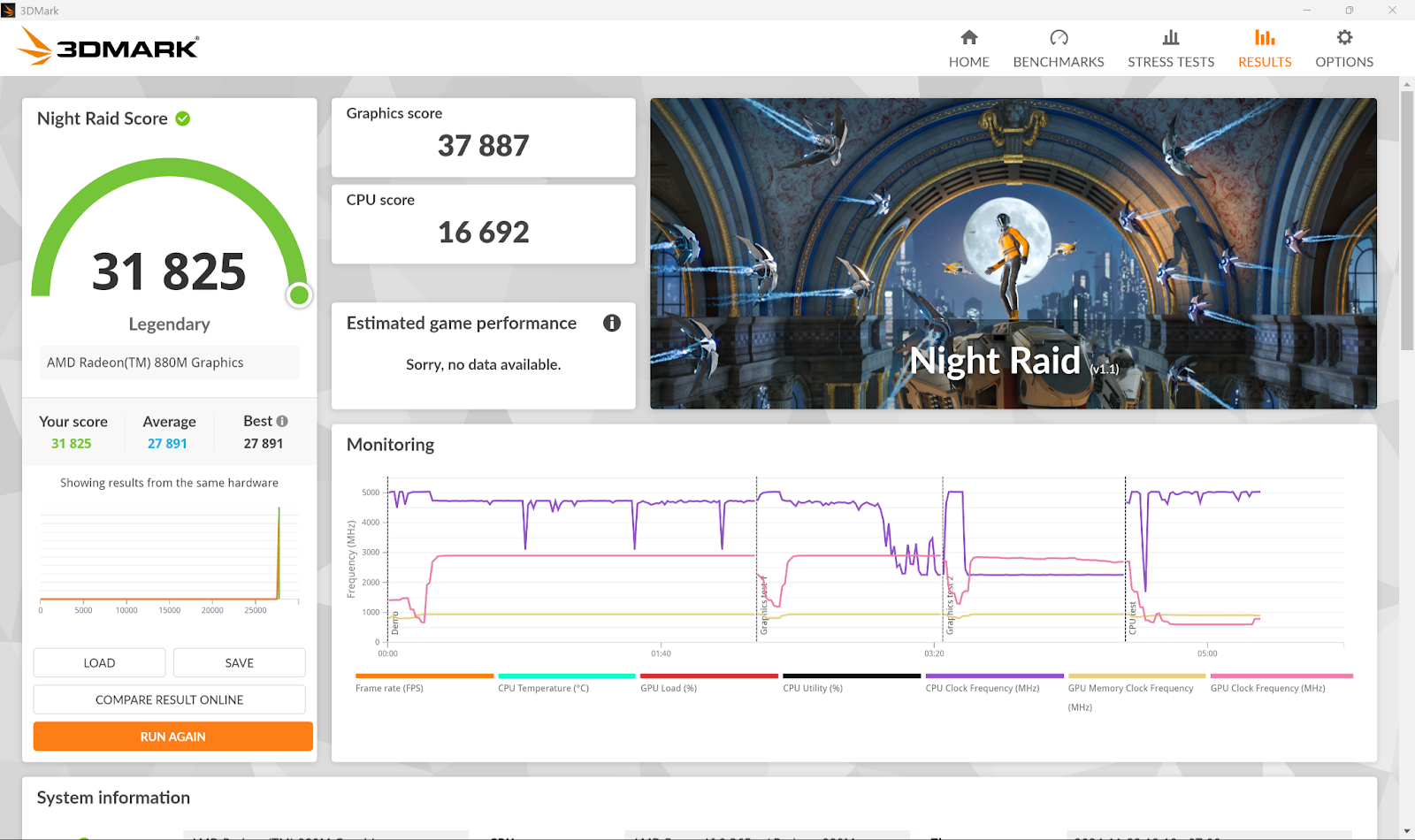Click Graphics score value 37 887

tap(484, 146)
